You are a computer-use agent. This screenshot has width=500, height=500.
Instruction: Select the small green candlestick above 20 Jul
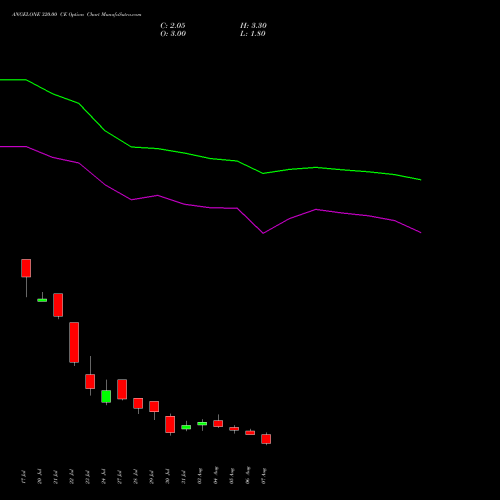(42, 300)
